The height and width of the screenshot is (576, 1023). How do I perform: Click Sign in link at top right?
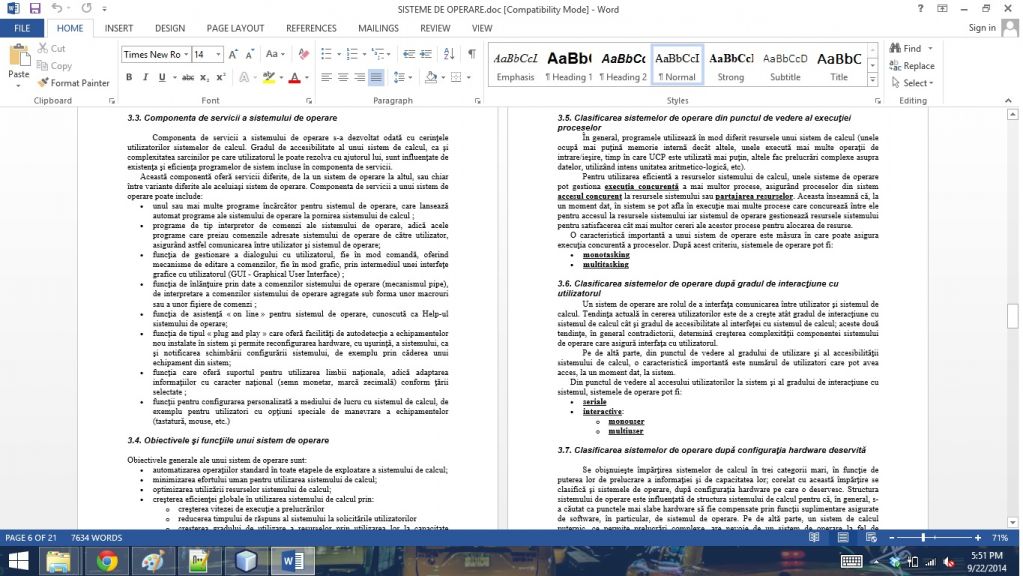[x=982, y=28]
